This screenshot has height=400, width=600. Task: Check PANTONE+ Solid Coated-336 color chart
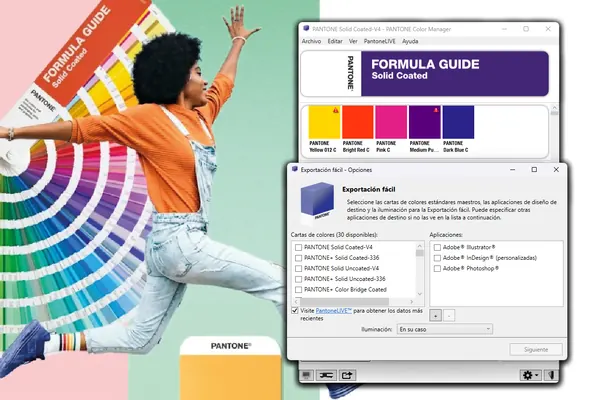pos(298,258)
